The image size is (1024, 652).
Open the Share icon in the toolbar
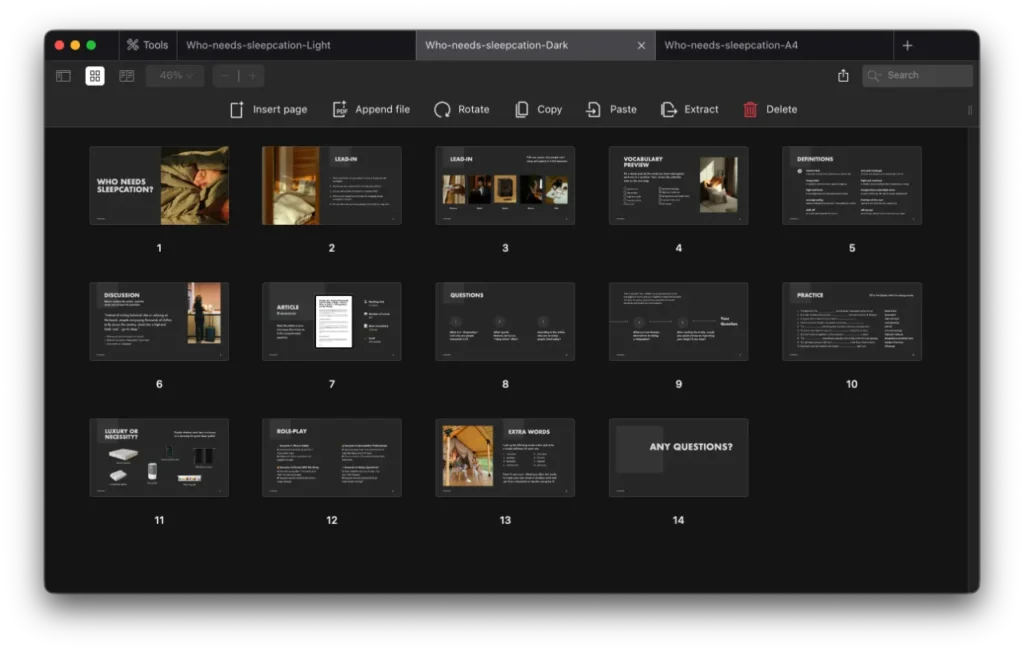click(843, 76)
